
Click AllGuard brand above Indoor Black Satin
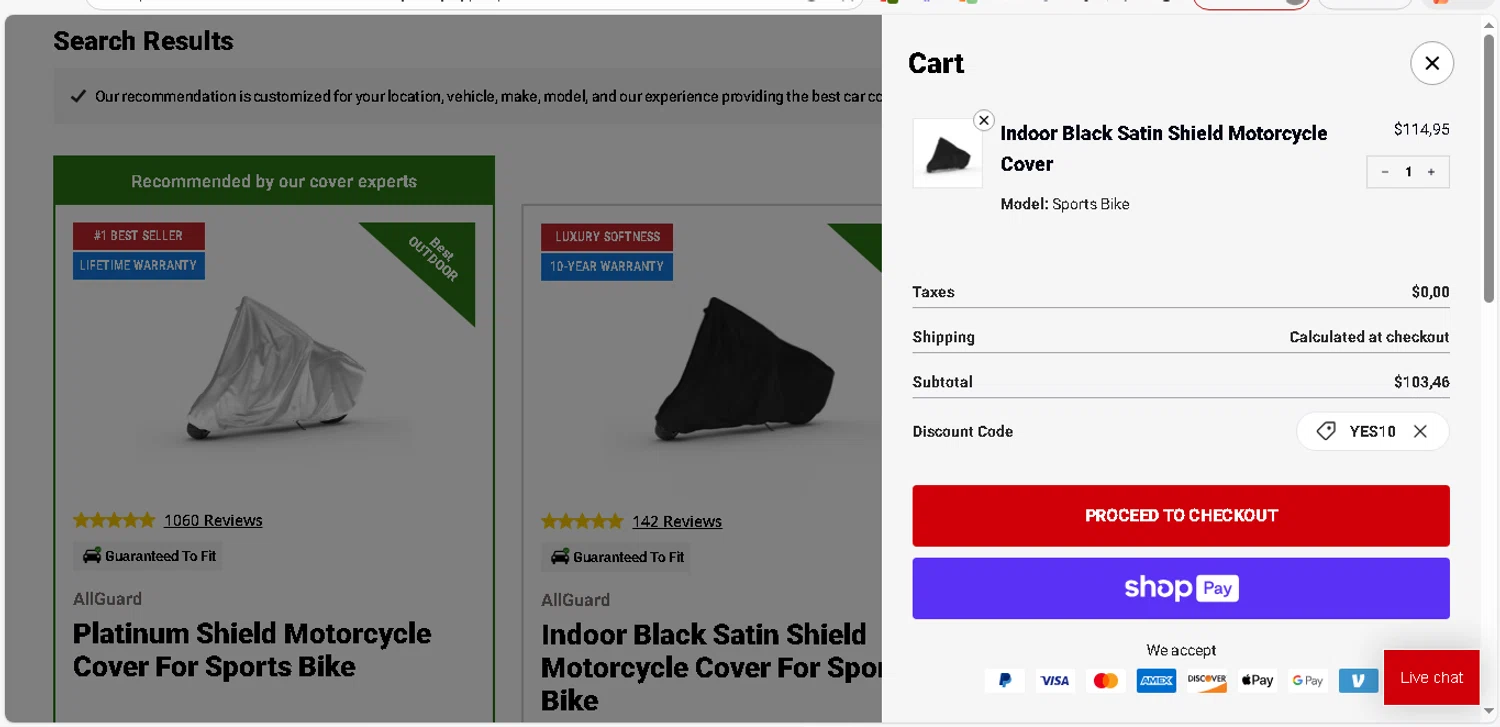click(575, 600)
